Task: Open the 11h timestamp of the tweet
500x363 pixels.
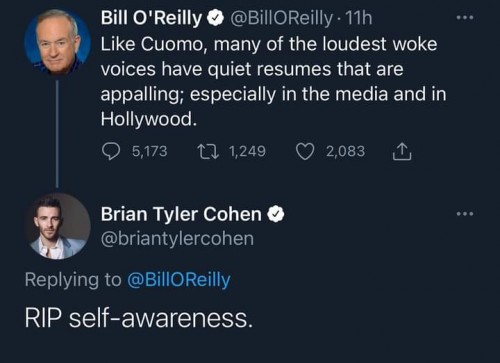Action: pyautogui.click(x=359, y=18)
